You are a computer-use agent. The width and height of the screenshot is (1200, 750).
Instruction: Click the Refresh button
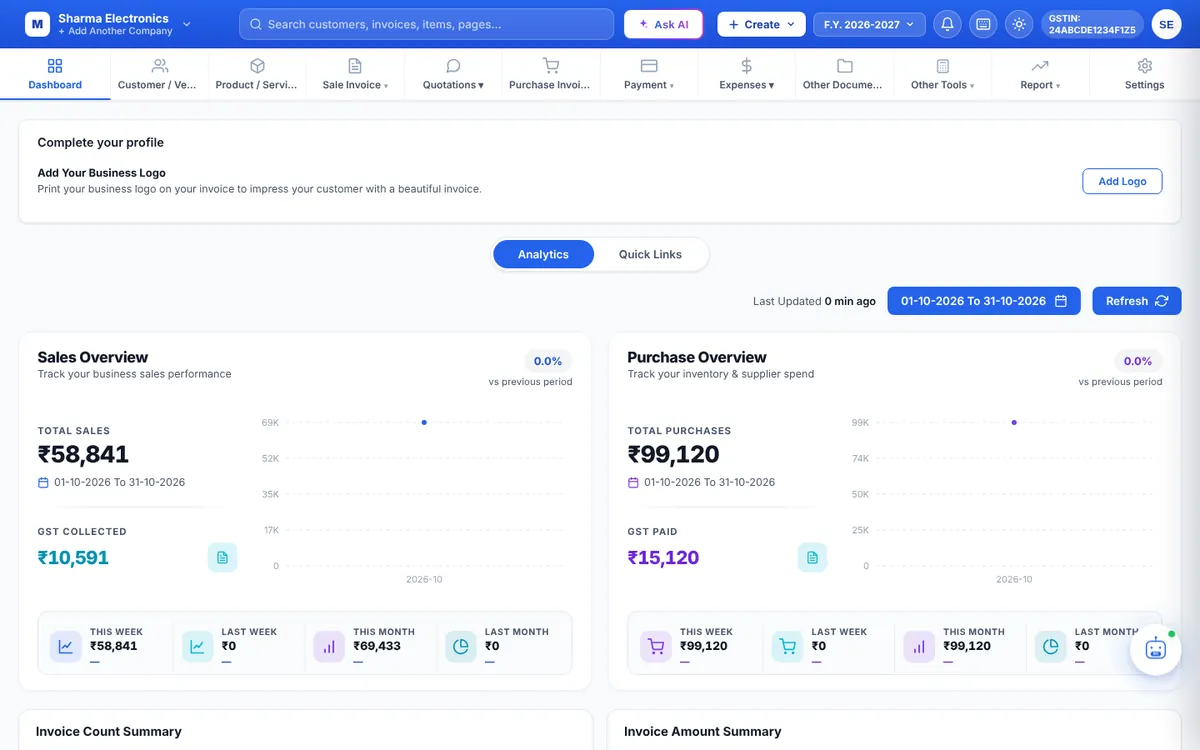point(1137,301)
